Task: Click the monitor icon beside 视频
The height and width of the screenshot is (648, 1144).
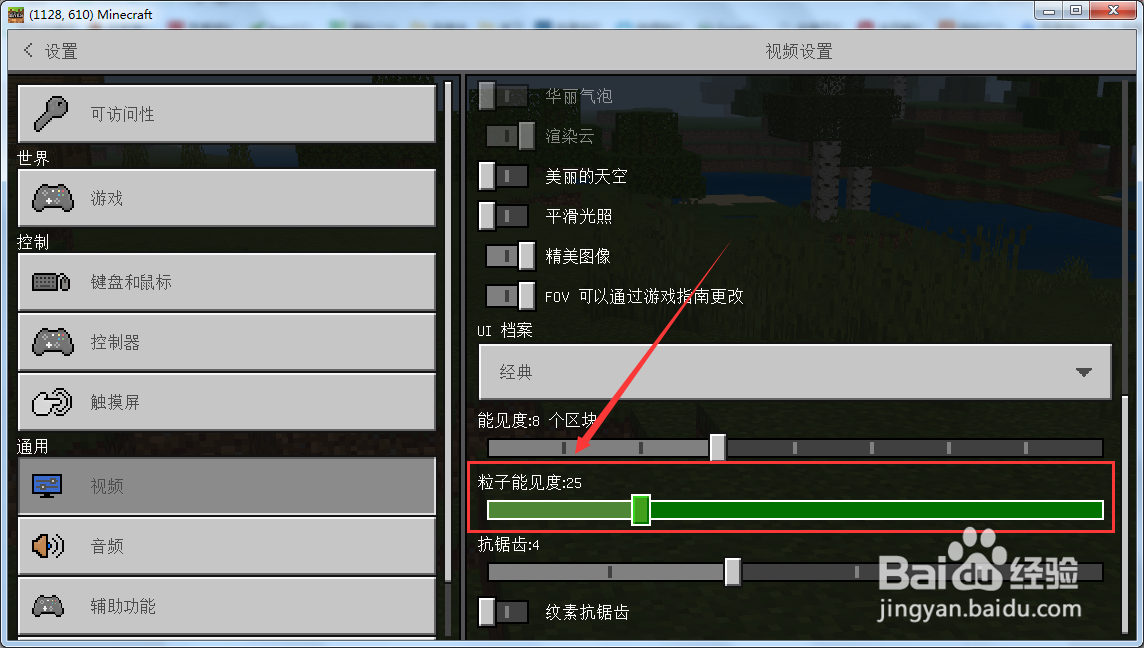Action: (x=47, y=486)
